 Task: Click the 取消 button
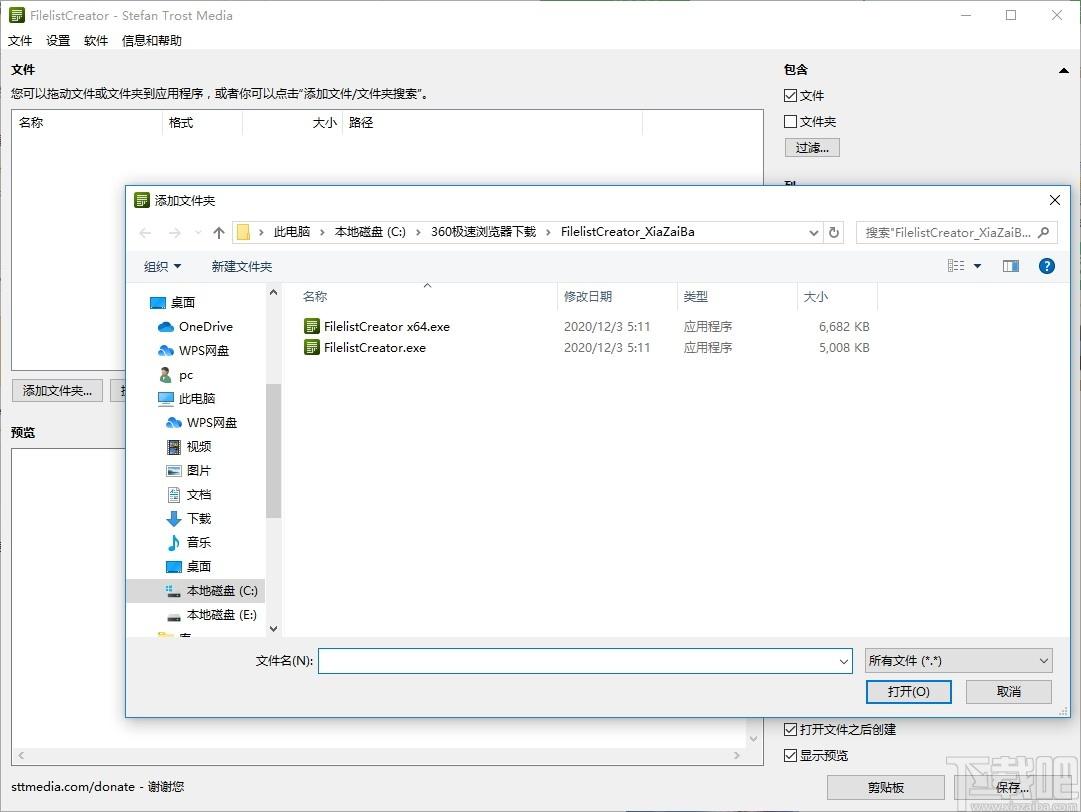[1009, 691]
